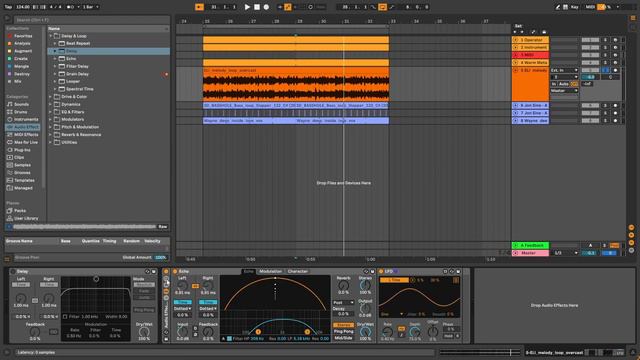Open the Ext. In input dropdown
640x360 pixels.
tap(564, 71)
